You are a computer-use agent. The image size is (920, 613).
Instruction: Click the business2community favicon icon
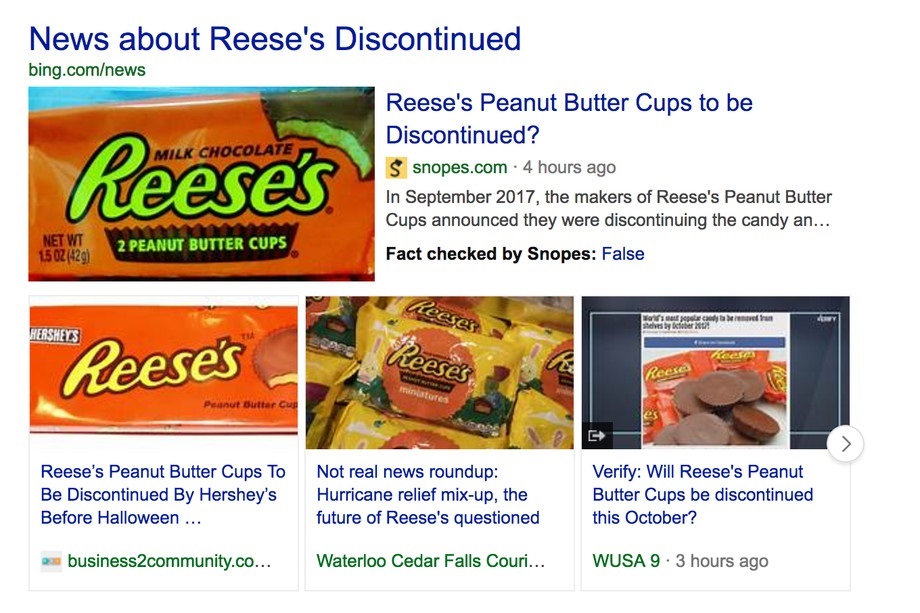[51, 561]
